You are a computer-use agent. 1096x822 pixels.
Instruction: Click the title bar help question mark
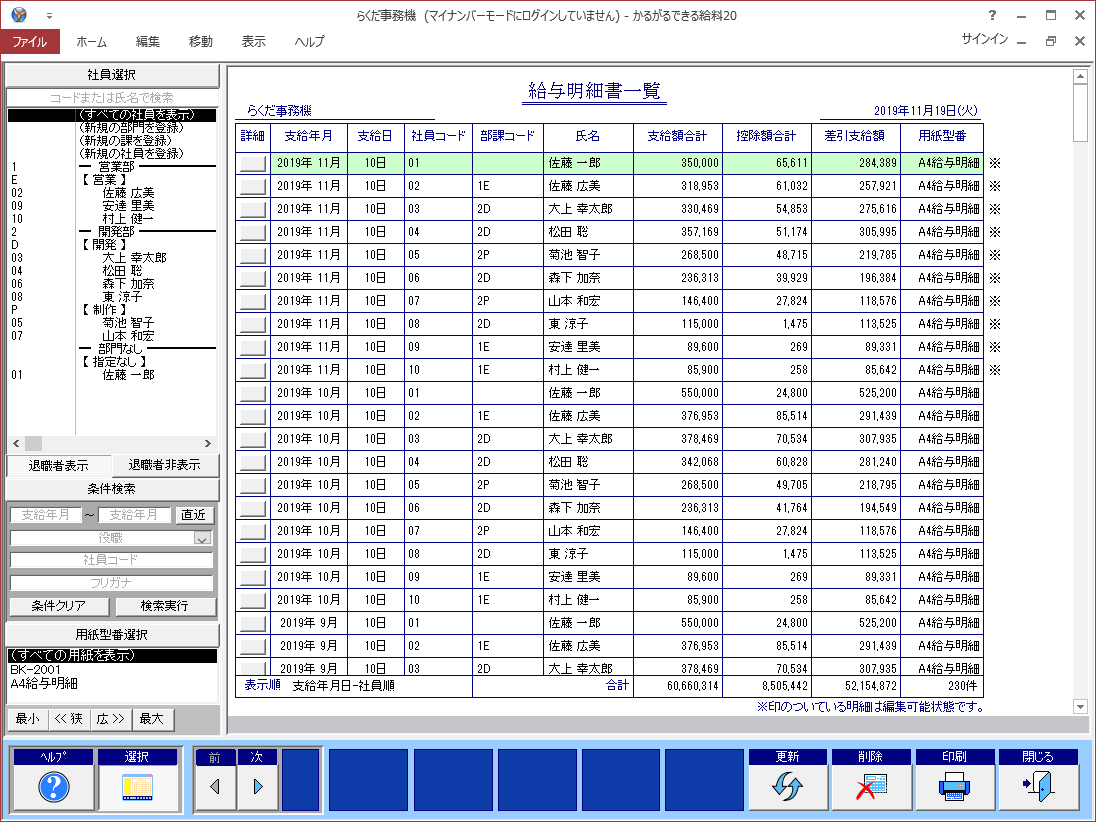coord(992,15)
